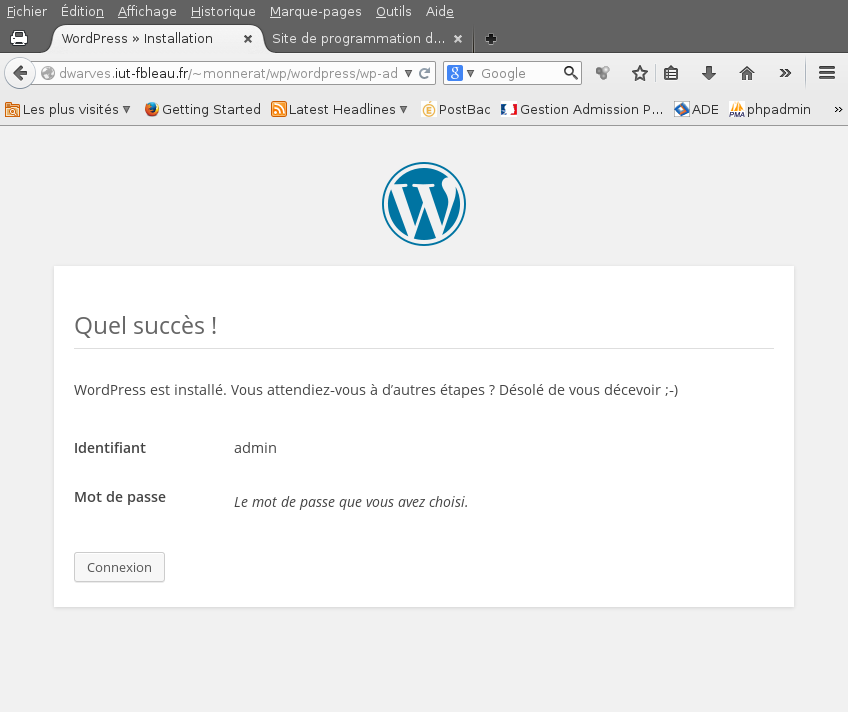848x712 pixels.
Task: Open the hamburger menu
Action: (x=827, y=73)
